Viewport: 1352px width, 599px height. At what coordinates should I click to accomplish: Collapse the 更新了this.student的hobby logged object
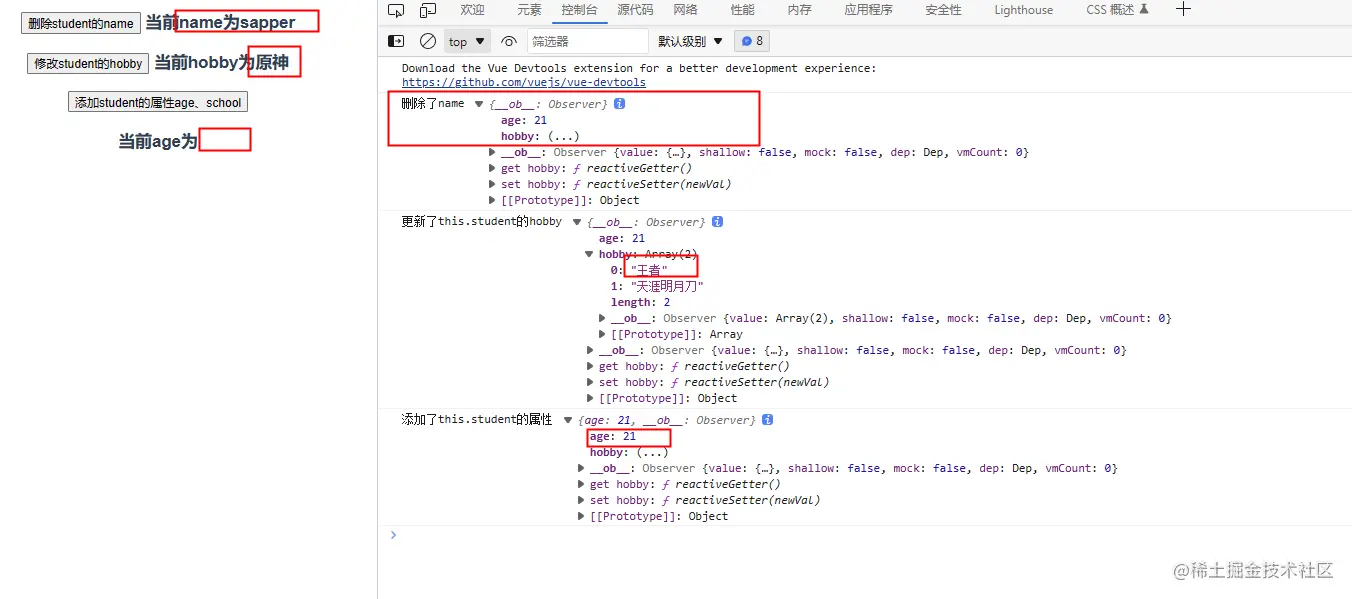pos(577,222)
